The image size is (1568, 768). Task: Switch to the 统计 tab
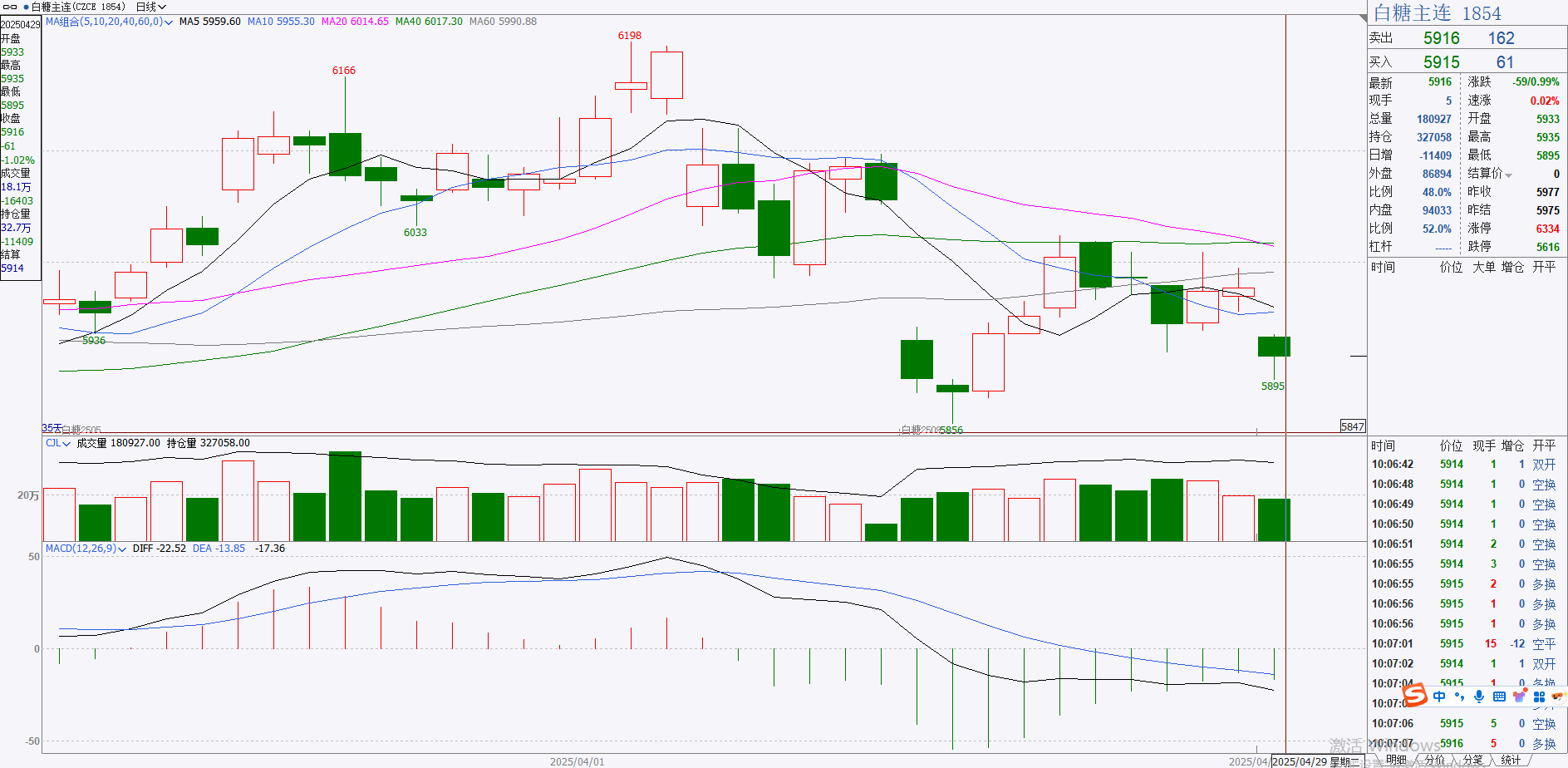point(1511,760)
